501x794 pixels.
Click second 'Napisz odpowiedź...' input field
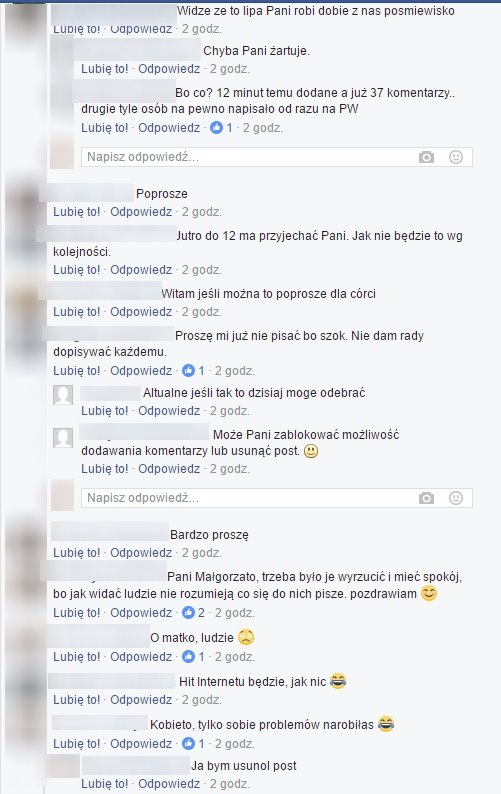[x=277, y=498]
